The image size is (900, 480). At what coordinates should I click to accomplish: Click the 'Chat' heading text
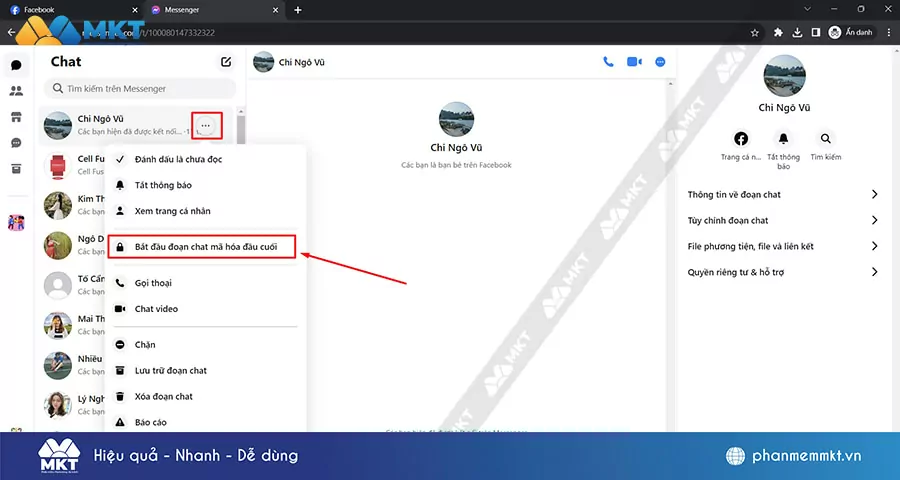click(66, 61)
